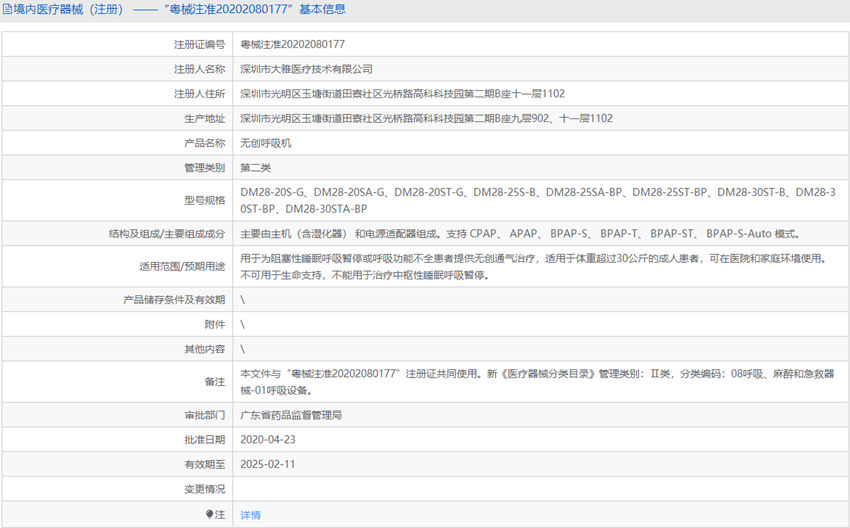
Task: Select the intended use text about 阻塞性睡眠呼吸暂停
Action: (x=534, y=267)
